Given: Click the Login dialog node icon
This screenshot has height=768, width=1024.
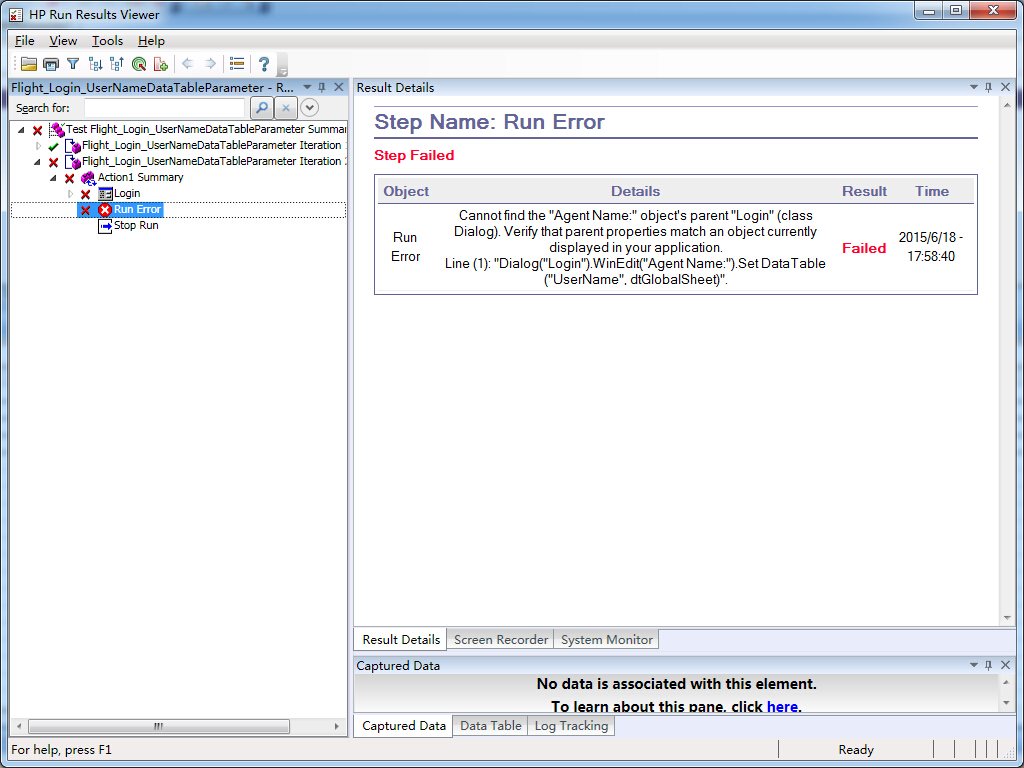Looking at the screenshot, I should [x=105, y=194].
